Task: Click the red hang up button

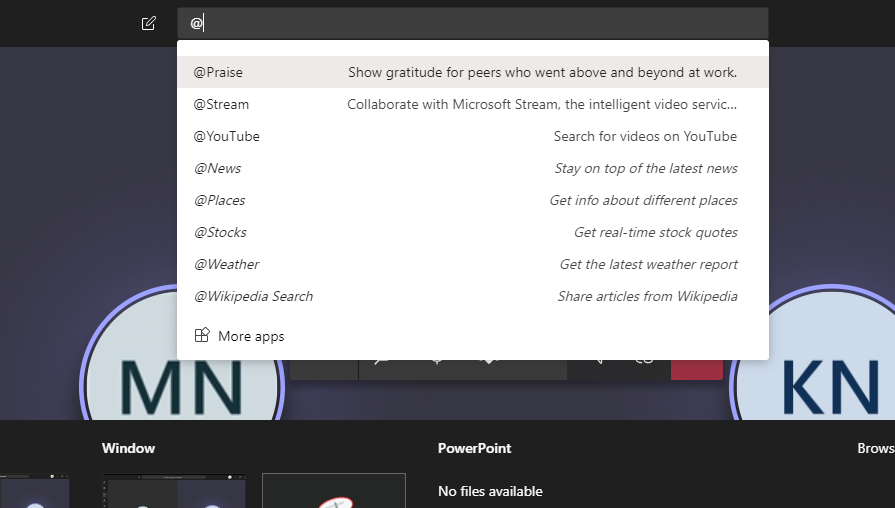Action: (x=697, y=370)
